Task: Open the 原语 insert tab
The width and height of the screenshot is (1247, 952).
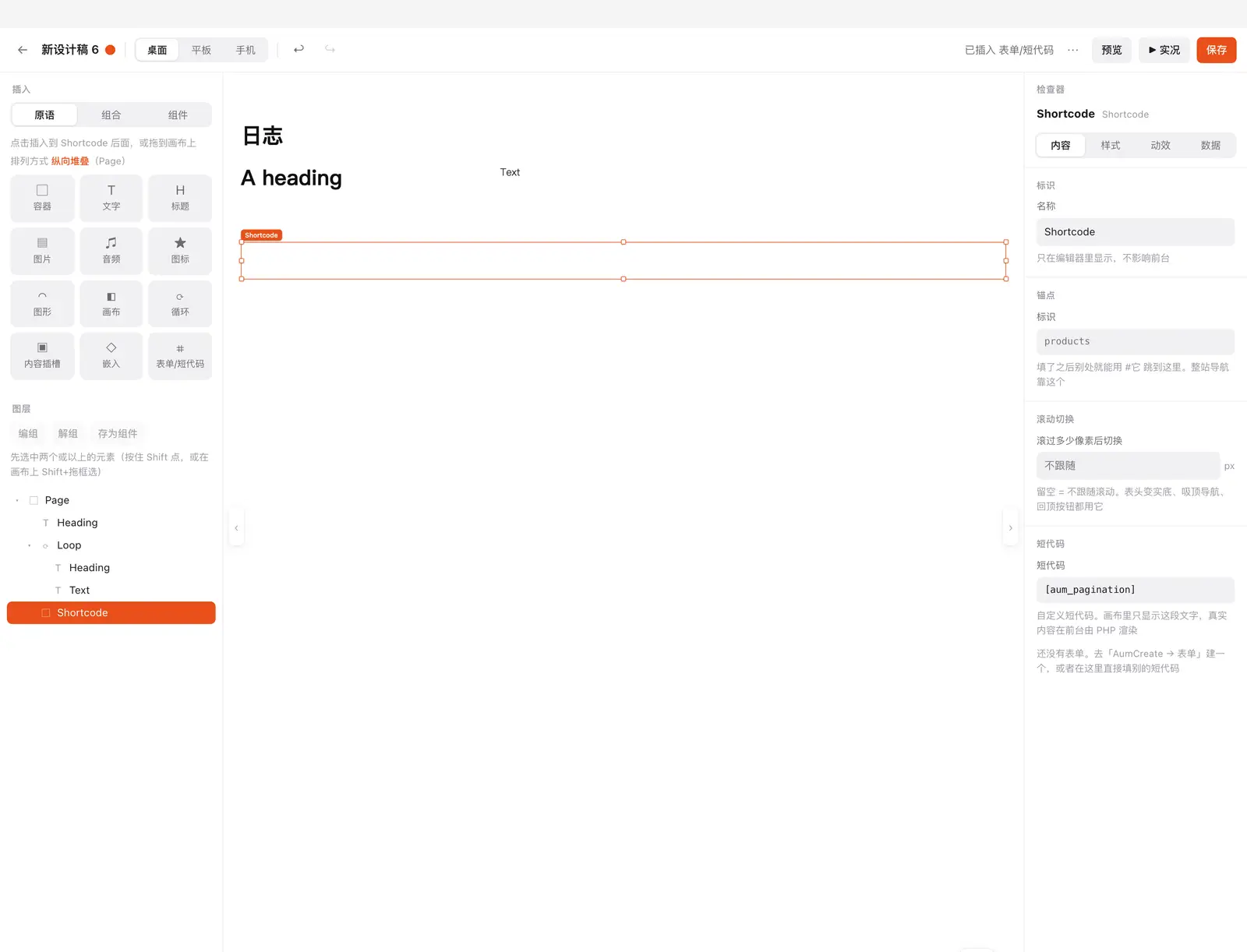Action: [x=44, y=115]
